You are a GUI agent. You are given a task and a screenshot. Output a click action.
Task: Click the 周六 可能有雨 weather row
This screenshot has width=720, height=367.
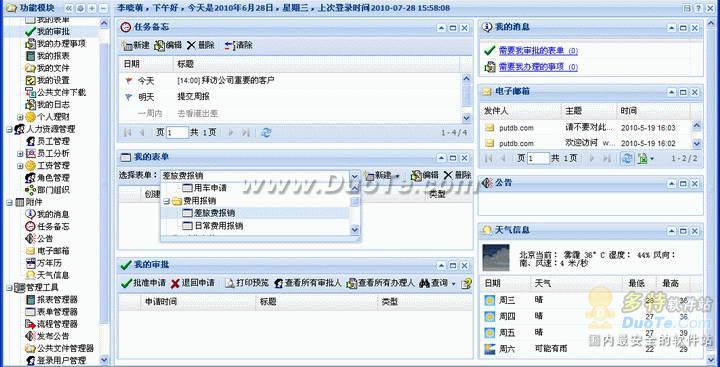(x=590, y=349)
